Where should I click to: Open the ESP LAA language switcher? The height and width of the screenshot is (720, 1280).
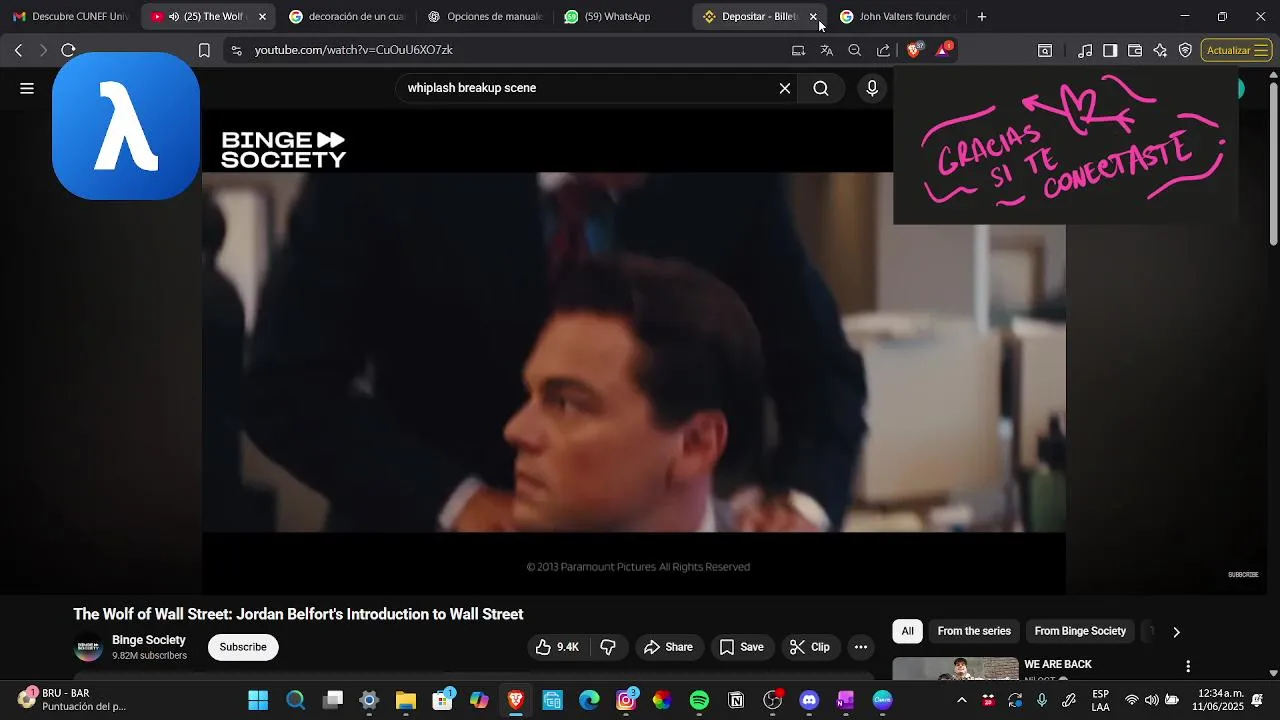pos(1100,700)
